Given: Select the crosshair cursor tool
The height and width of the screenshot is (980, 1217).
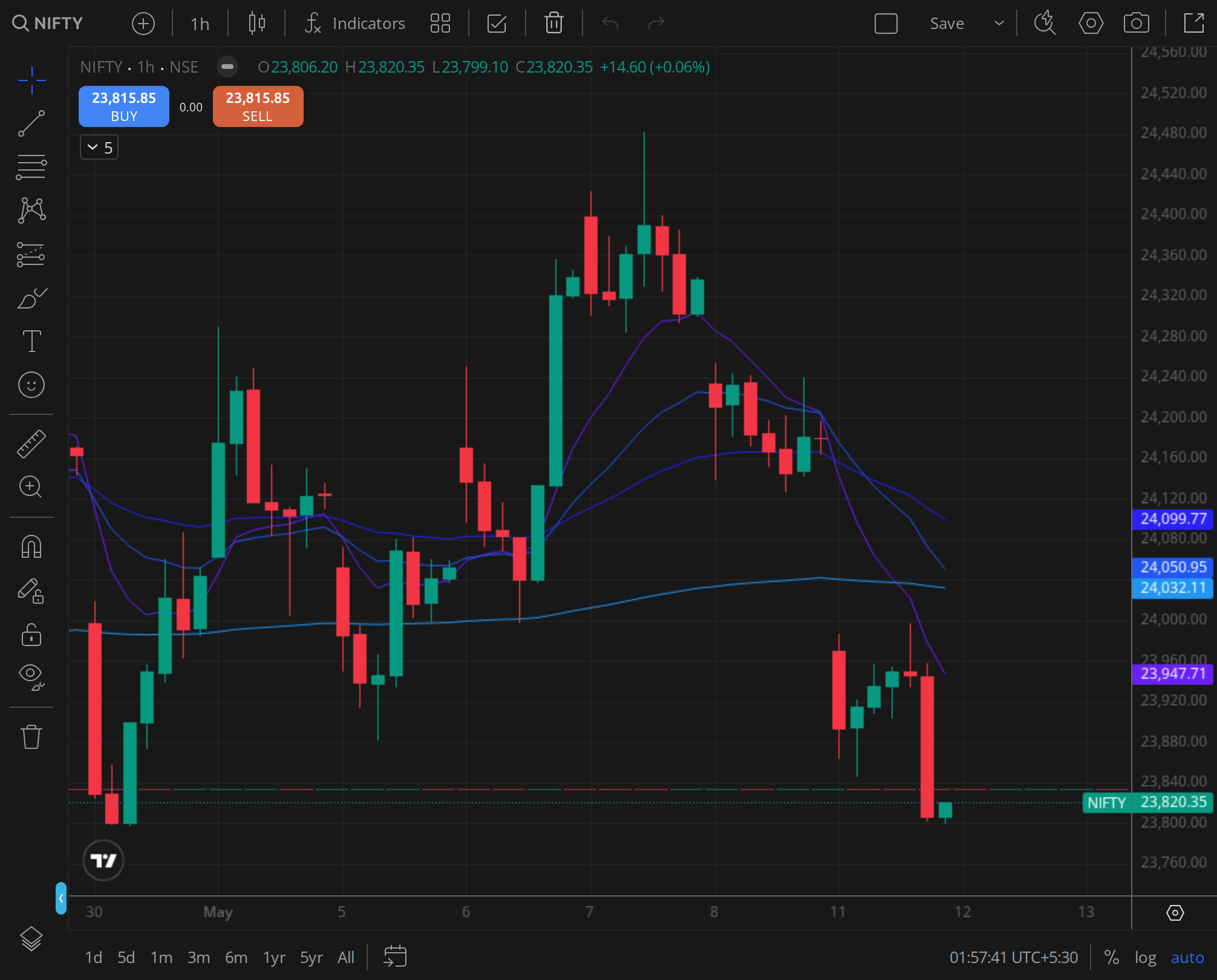Looking at the screenshot, I should pyautogui.click(x=31, y=80).
